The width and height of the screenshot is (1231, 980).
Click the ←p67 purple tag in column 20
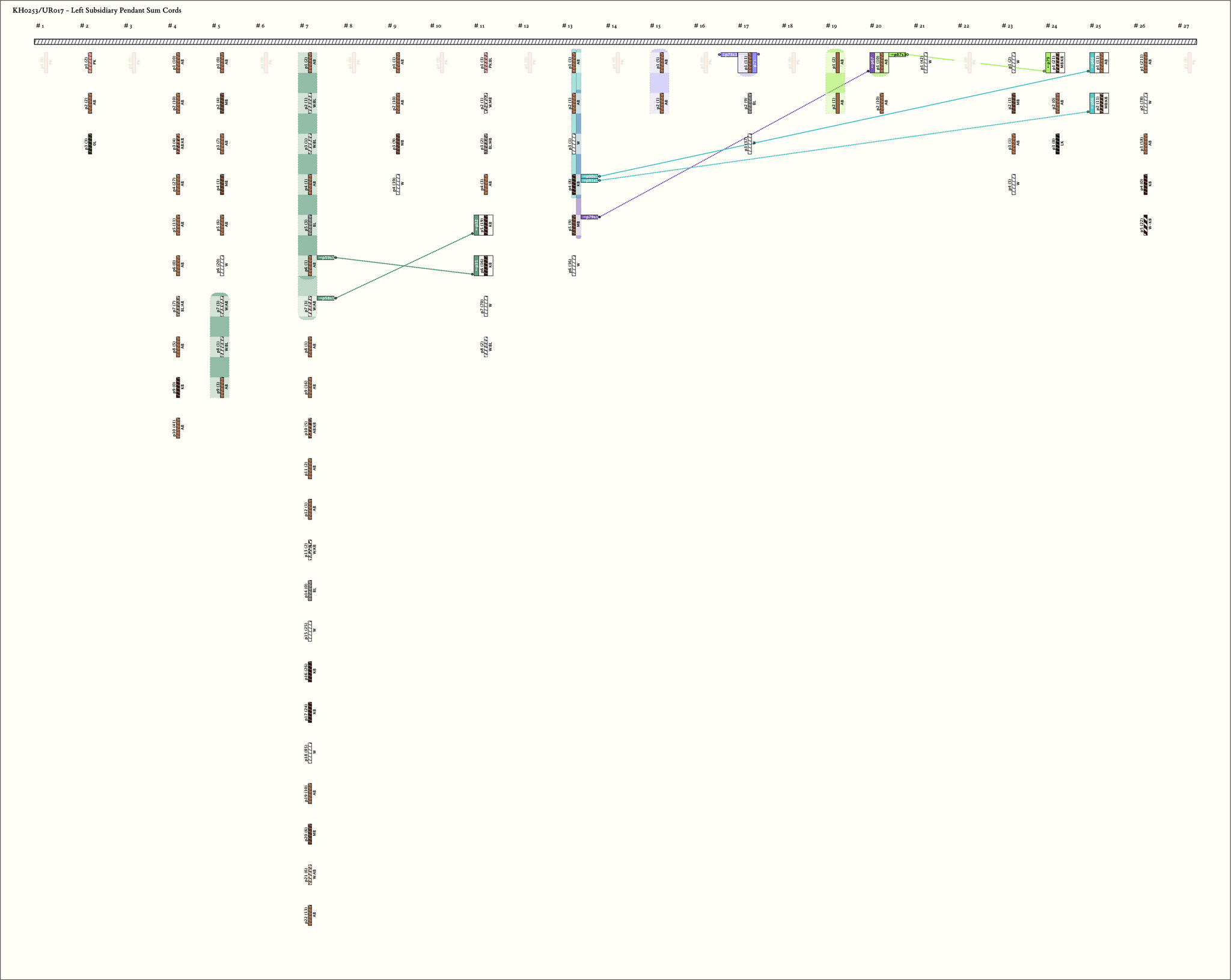872,63
